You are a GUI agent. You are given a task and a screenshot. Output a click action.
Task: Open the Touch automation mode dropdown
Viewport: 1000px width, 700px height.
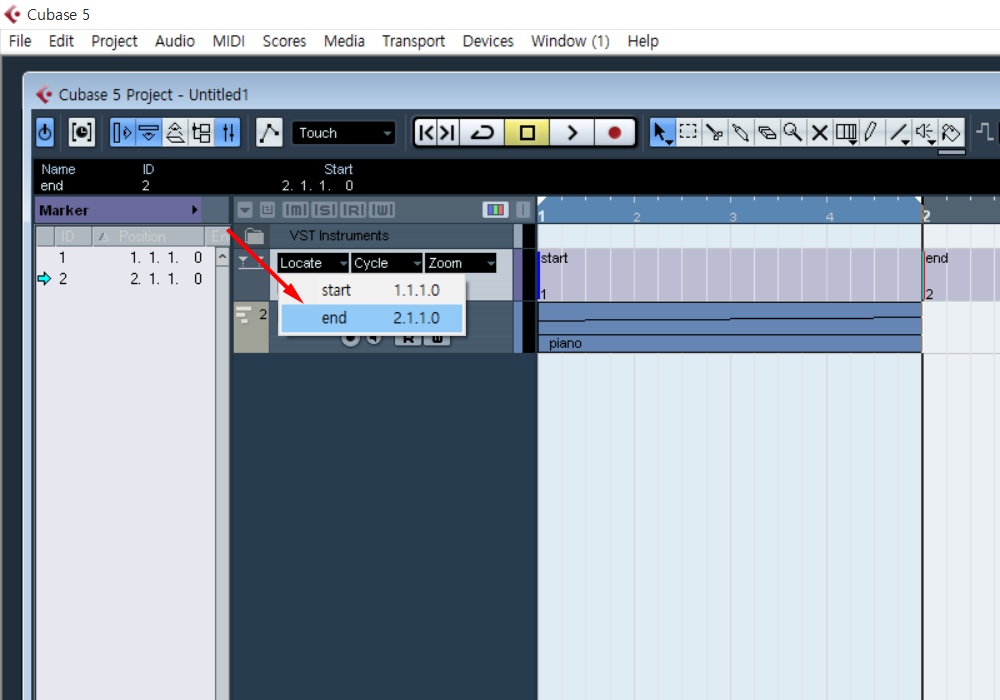344,133
